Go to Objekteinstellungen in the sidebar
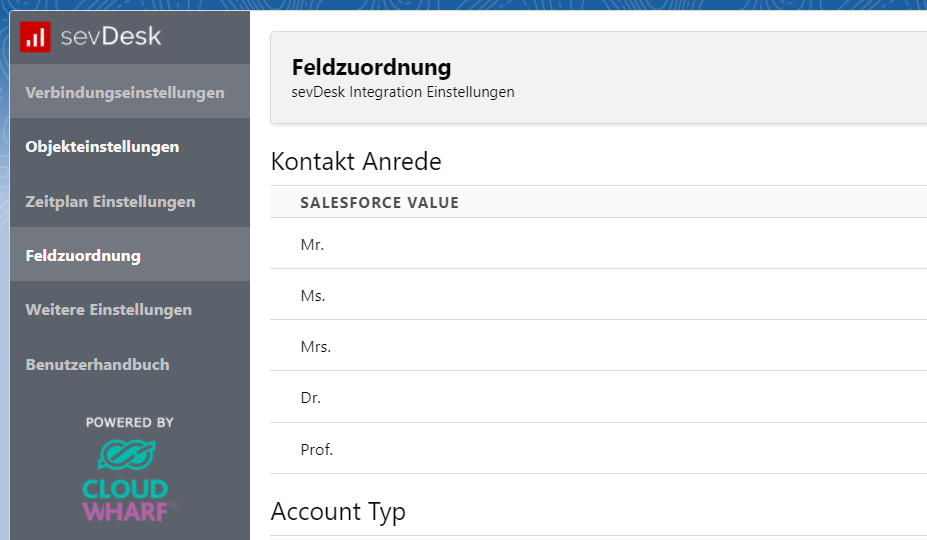 pos(102,147)
